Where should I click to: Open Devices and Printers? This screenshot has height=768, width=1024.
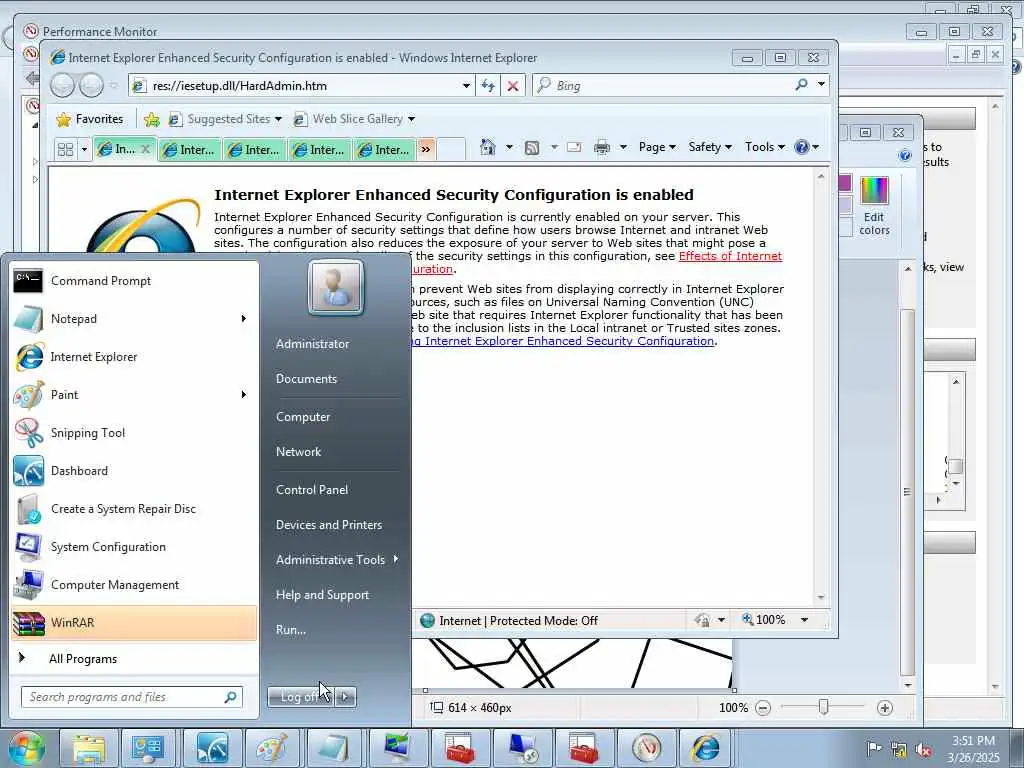tap(328, 524)
